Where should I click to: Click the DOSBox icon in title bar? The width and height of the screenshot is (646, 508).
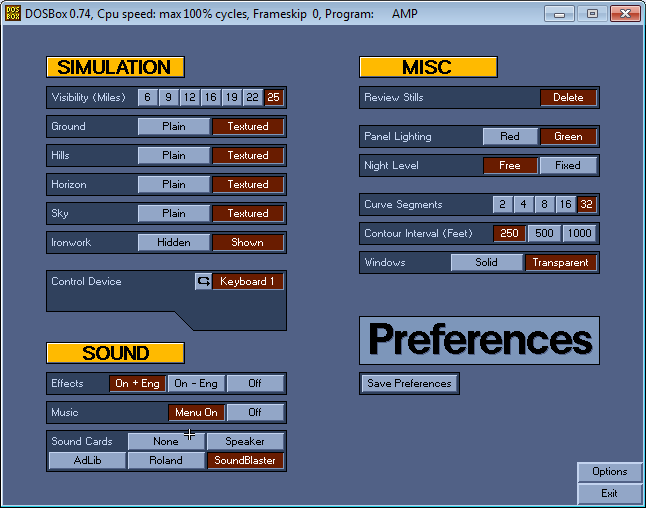[x=14, y=14]
